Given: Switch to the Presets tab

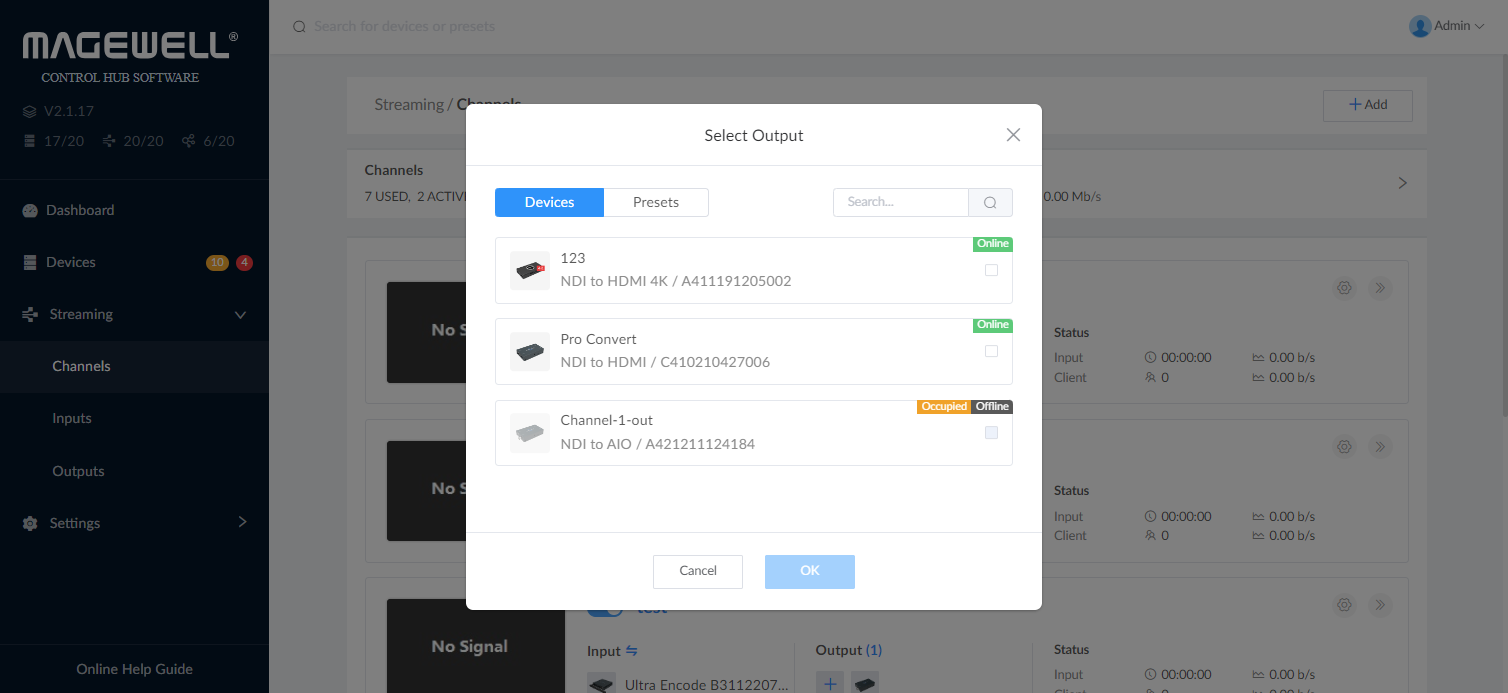Looking at the screenshot, I should [655, 202].
